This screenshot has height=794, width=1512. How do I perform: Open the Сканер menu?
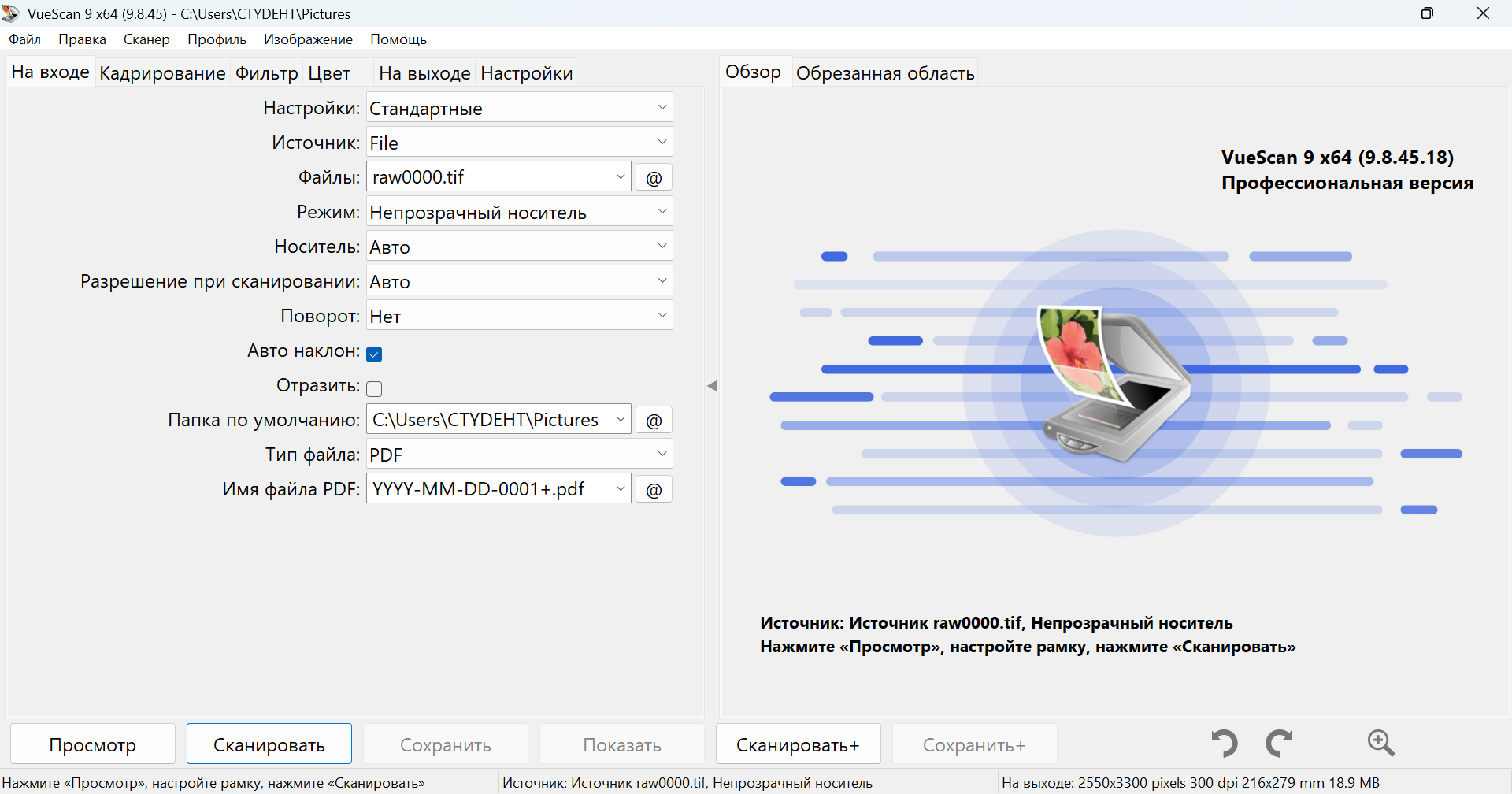tap(146, 39)
